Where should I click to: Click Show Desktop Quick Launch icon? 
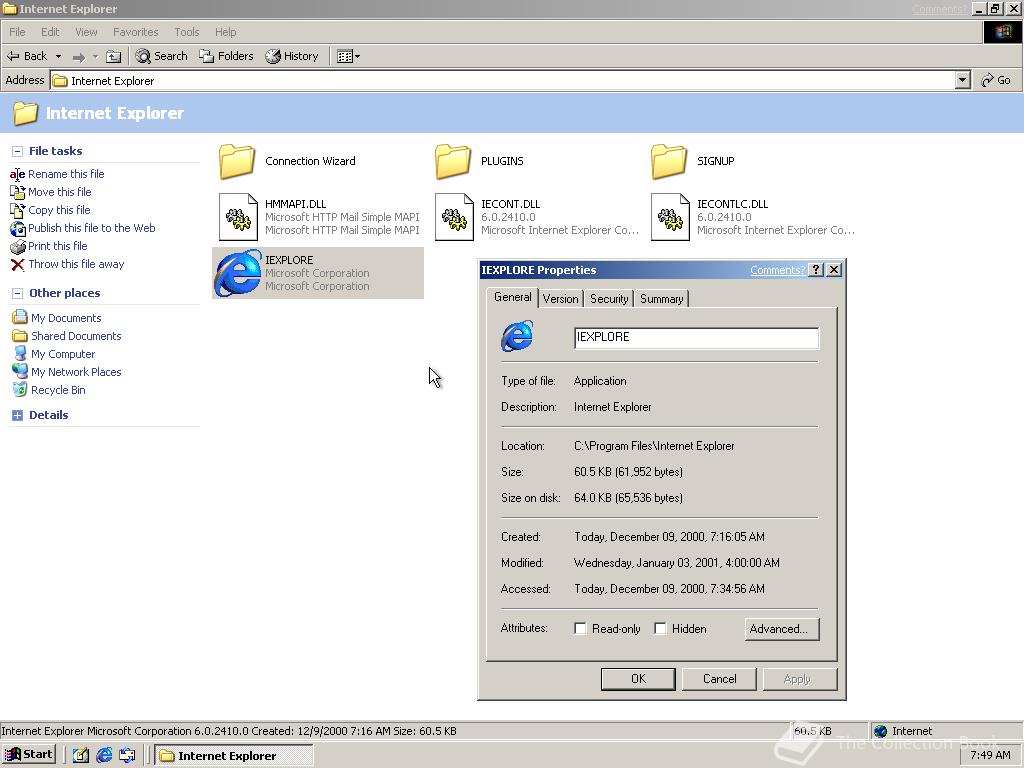127,755
